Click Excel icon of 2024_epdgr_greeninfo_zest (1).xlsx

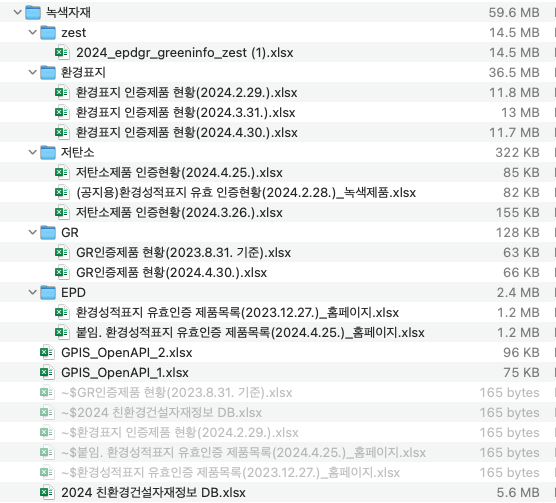click(x=62, y=52)
